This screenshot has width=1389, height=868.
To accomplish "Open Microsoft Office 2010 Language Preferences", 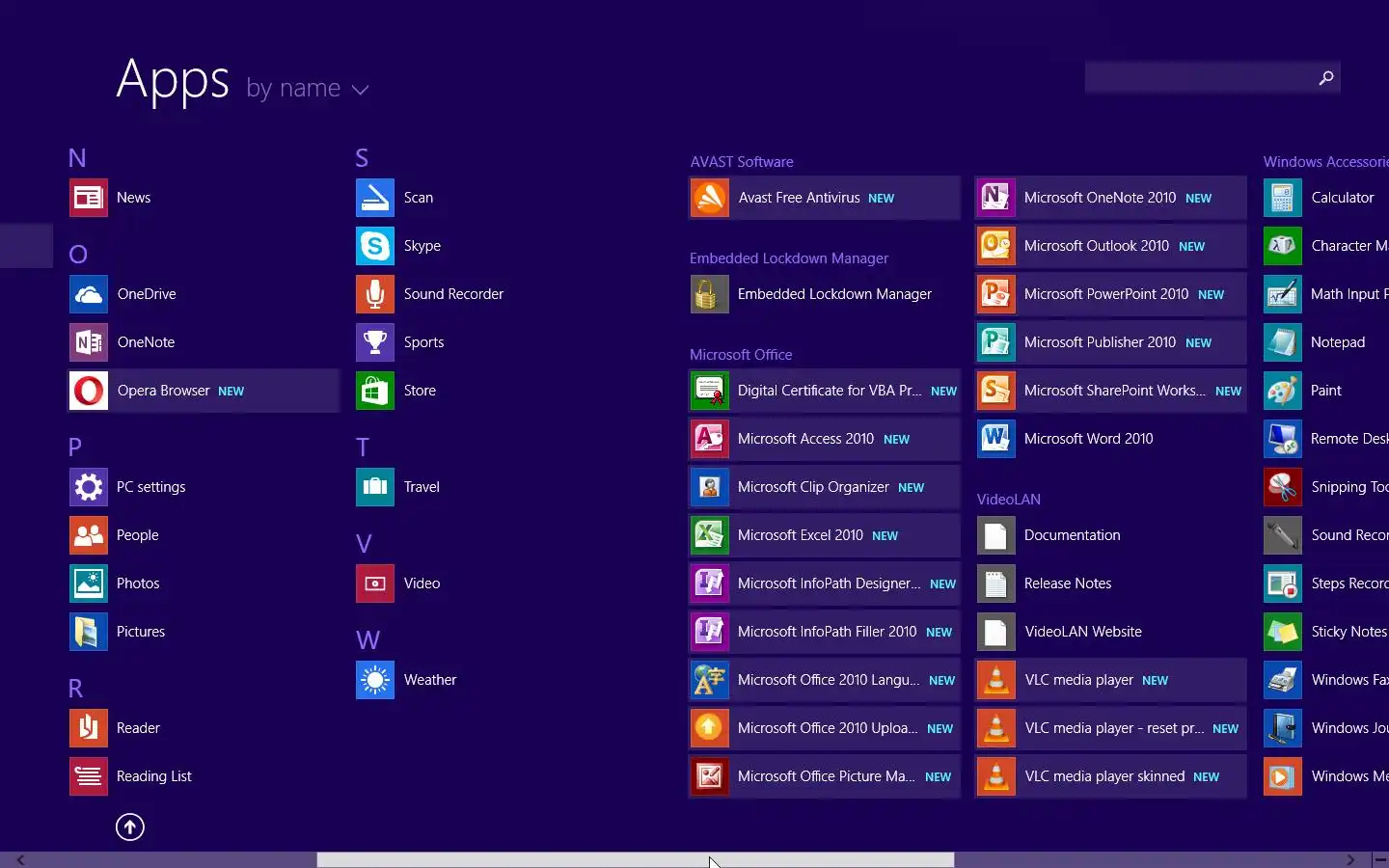I will pos(825,680).
